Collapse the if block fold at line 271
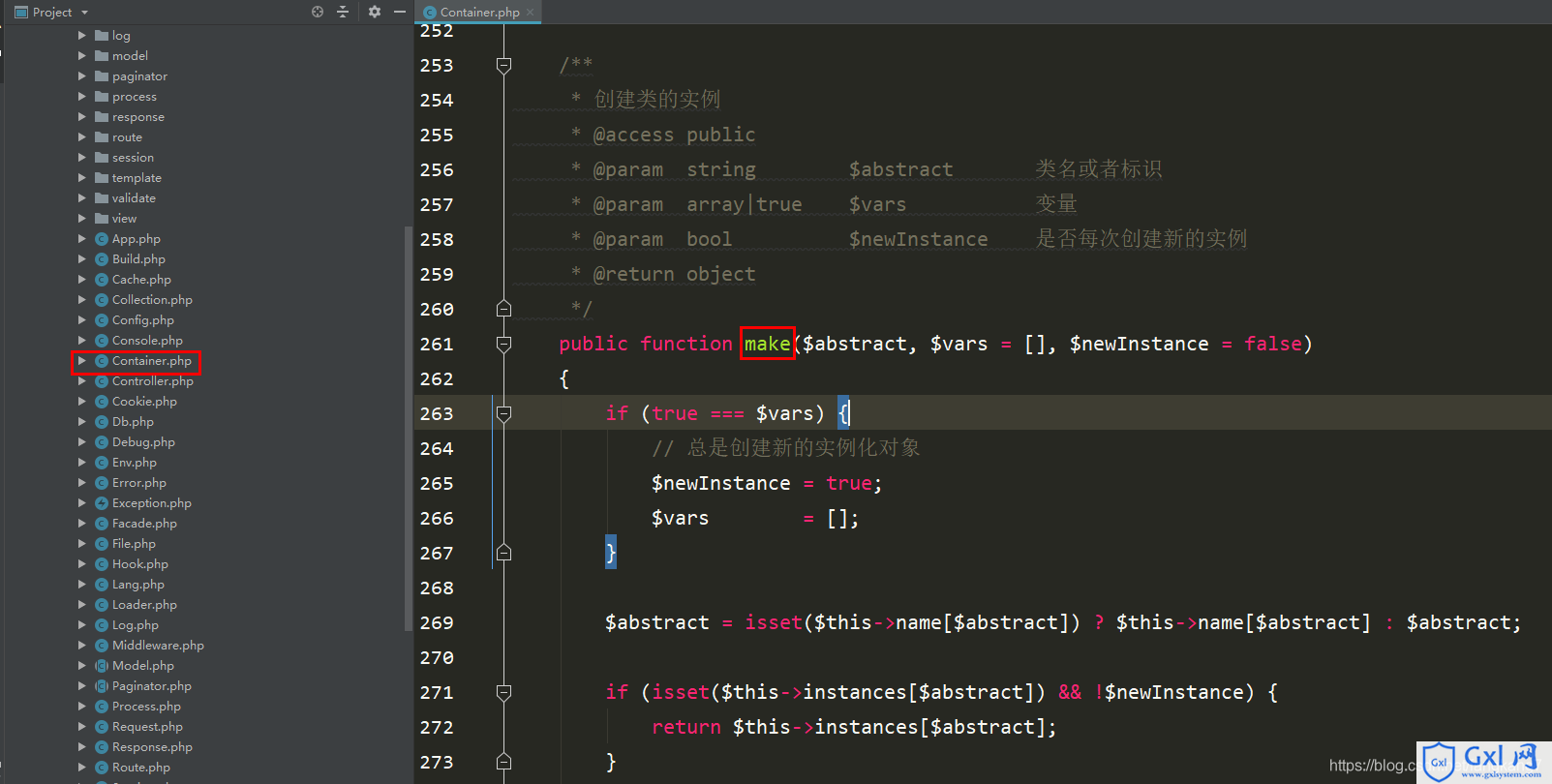The width and height of the screenshot is (1552, 784). 503,692
